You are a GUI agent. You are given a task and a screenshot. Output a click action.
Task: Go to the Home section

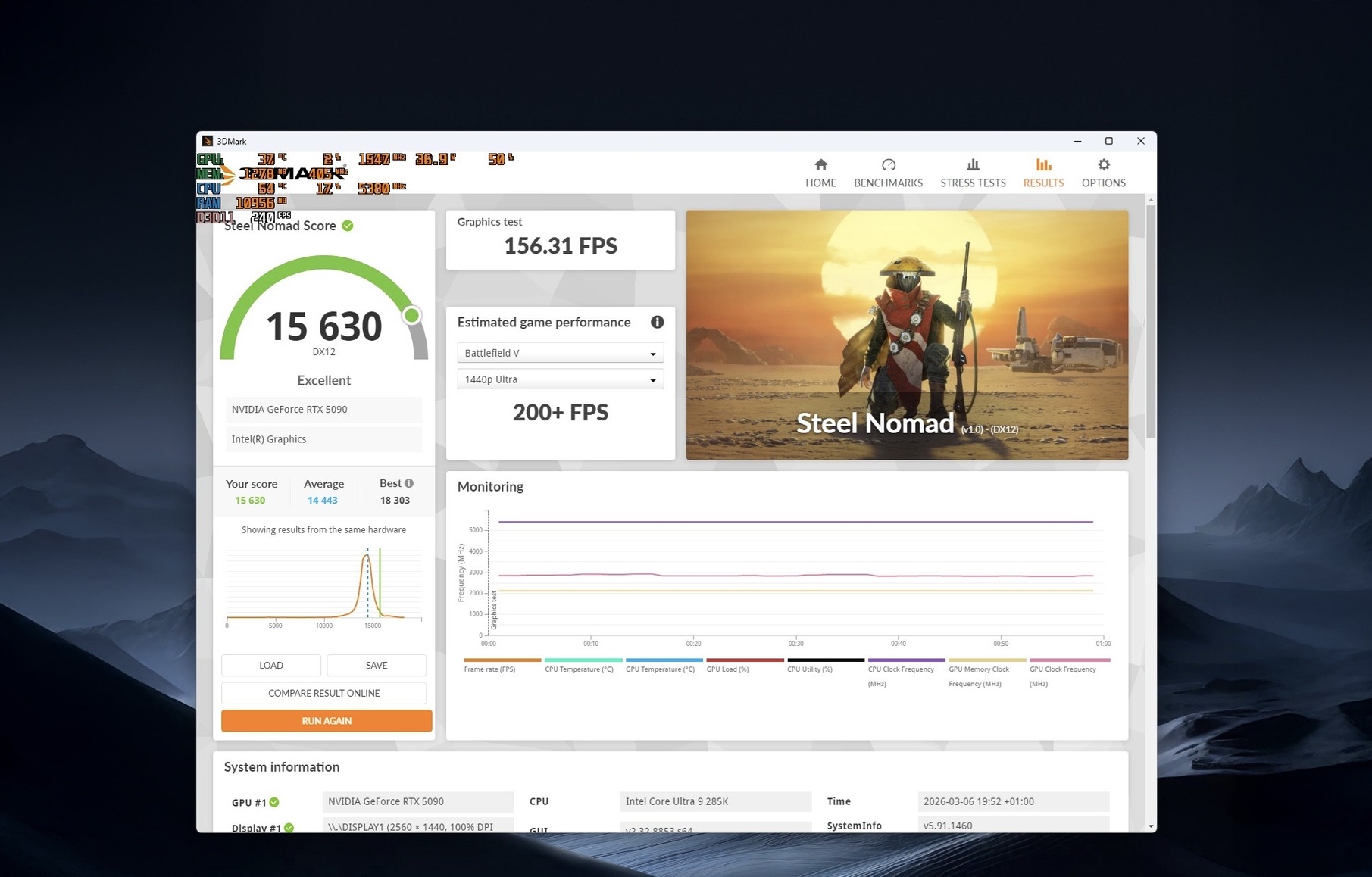click(x=820, y=173)
